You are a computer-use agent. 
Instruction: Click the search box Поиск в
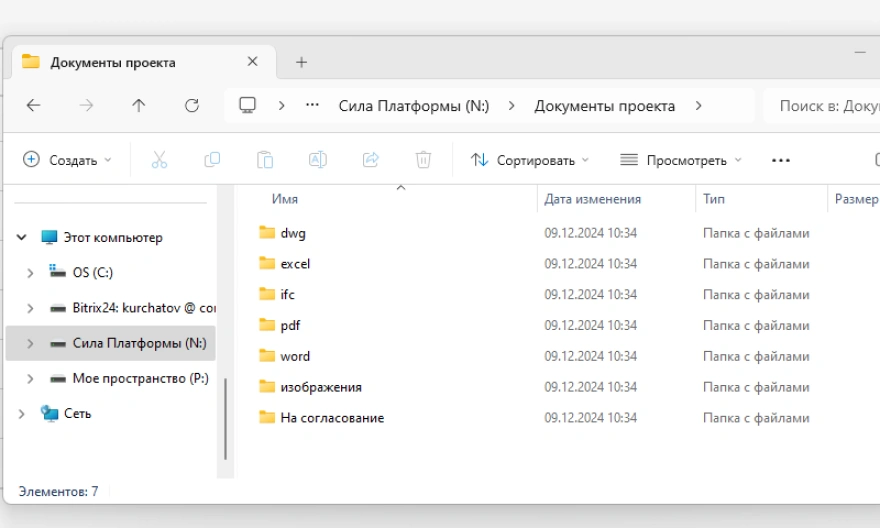(822, 105)
